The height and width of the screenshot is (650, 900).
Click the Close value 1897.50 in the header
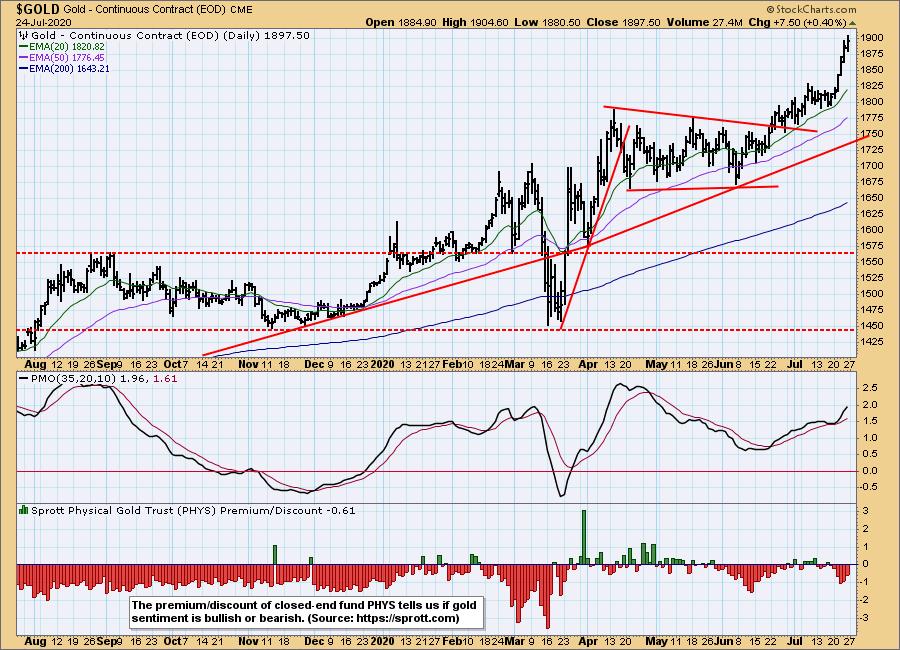tap(641, 22)
